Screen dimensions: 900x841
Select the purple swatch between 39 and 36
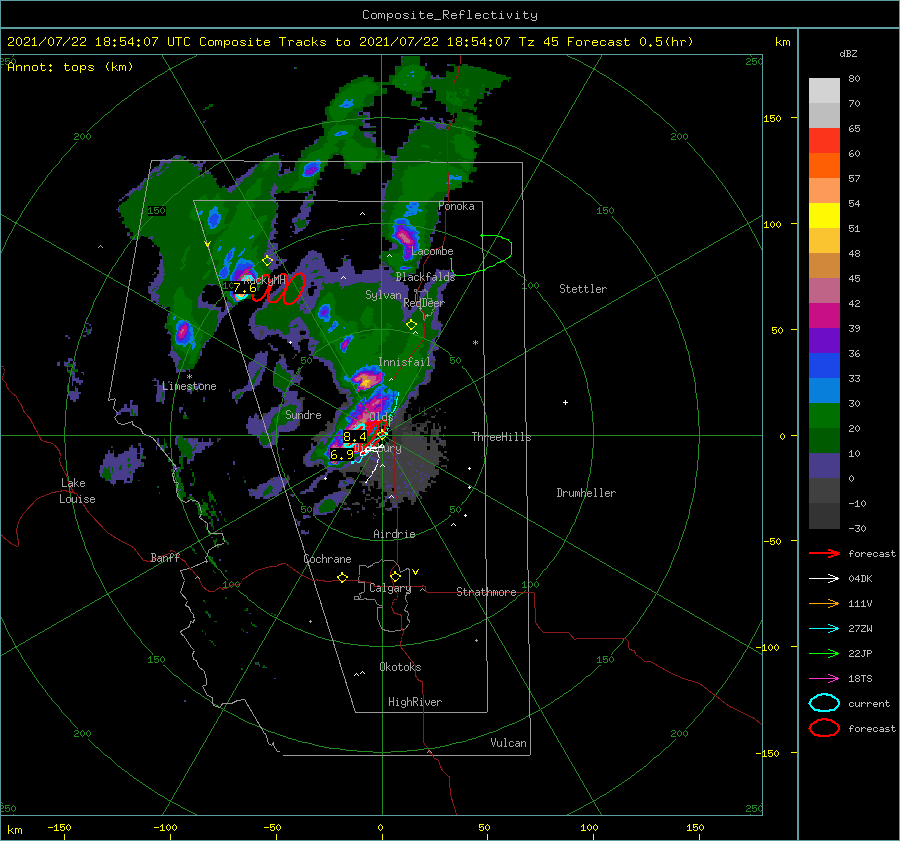click(x=824, y=340)
